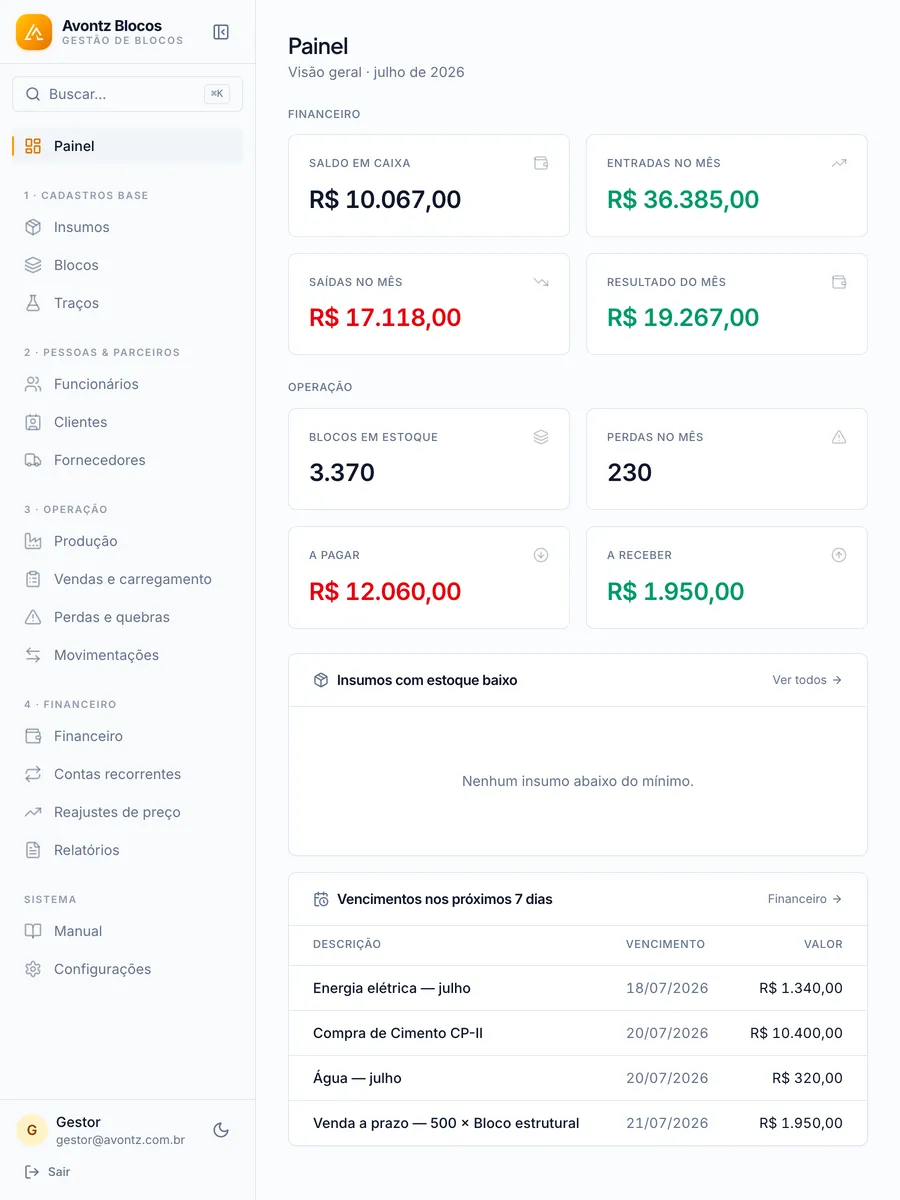
Task: Select the Compra de Cimento CP-II row
Action: pyautogui.click(x=578, y=1033)
